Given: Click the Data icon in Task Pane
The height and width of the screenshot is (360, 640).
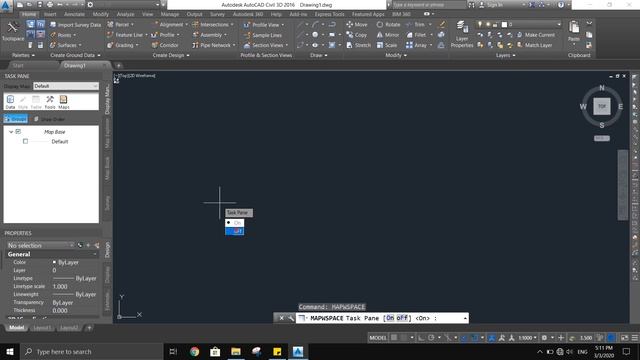Looking at the screenshot, I should click(10, 102).
